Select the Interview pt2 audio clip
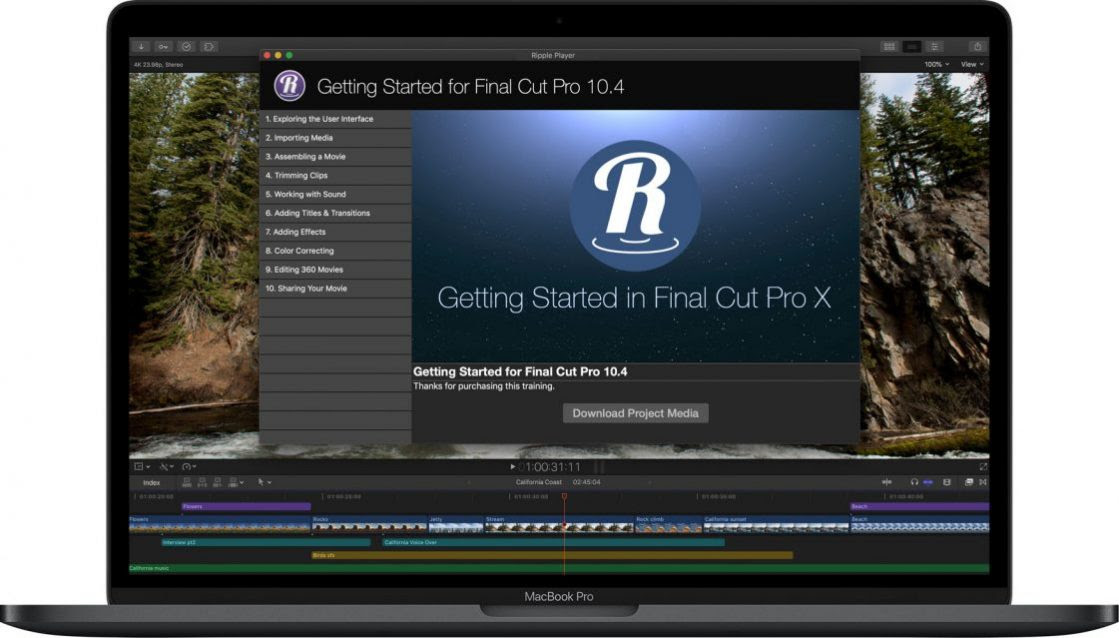This screenshot has height=638, width=1119. pyautogui.click(x=265, y=542)
